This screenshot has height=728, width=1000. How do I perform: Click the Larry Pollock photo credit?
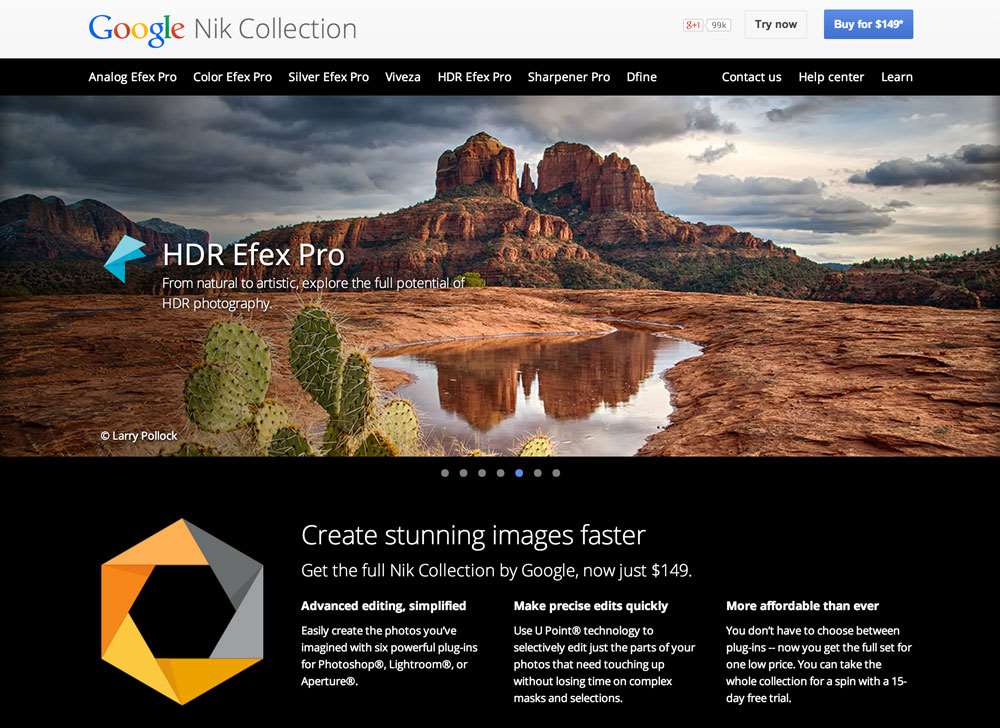click(140, 435)
